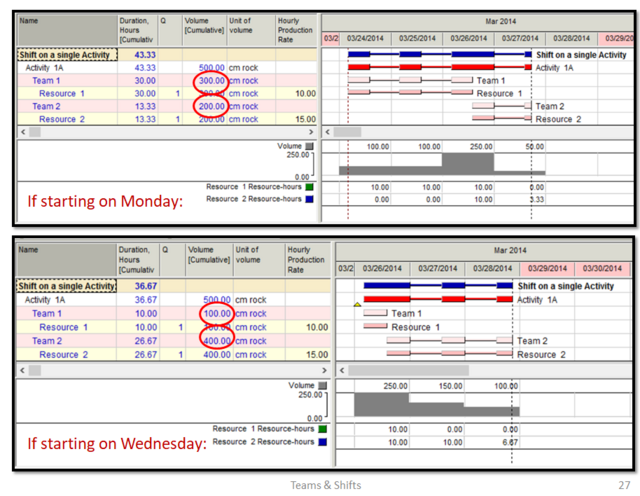This screenshot has height=496, width=640.
Task: Click Resource 2 bar label in Wednesday Gantt
Action: click(x=541, y=355)
